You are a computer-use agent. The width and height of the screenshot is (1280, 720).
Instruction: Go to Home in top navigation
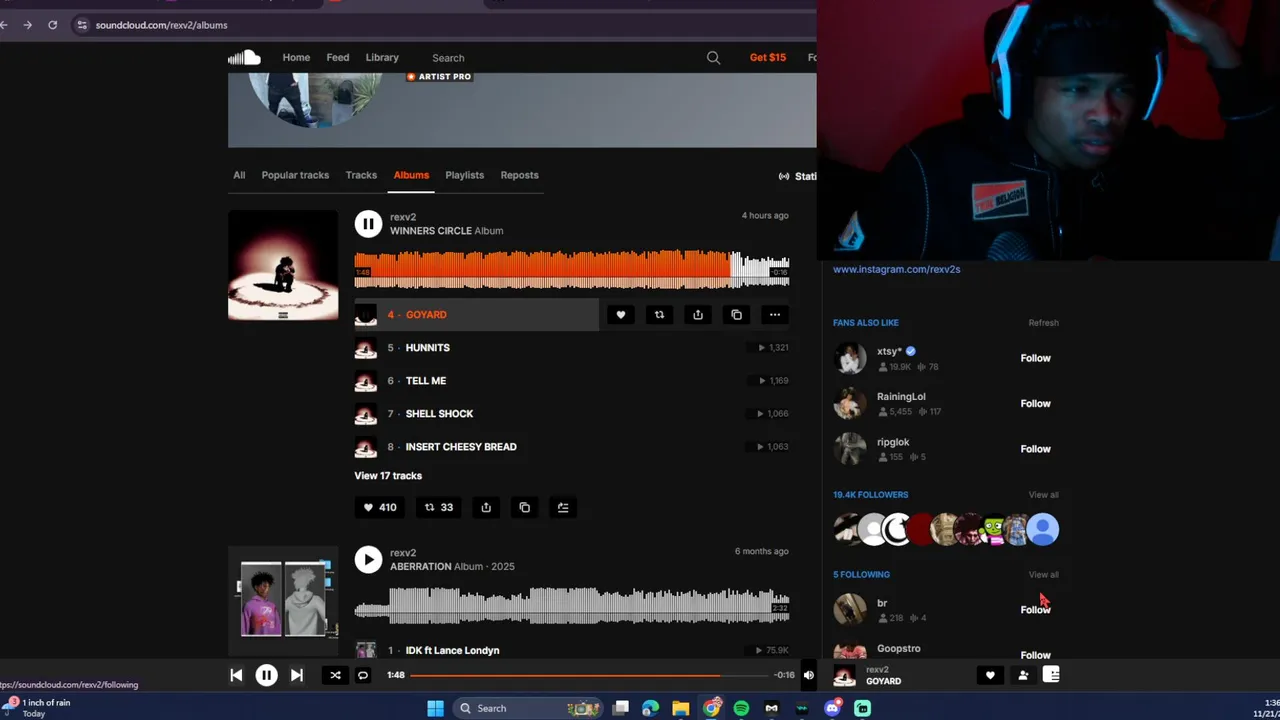pos(296,57)
